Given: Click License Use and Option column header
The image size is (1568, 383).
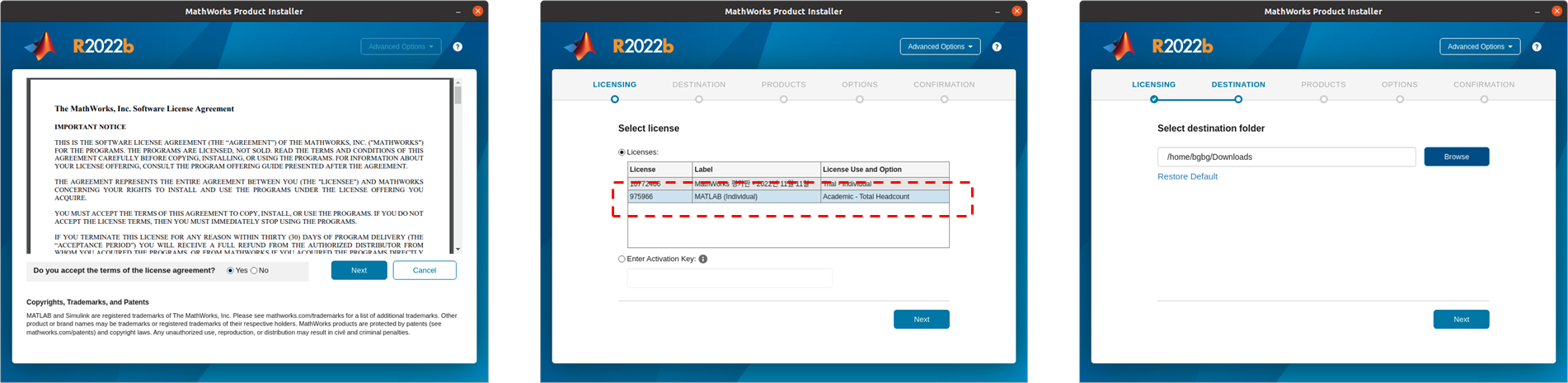Looking at the screenshot, I should 885,170.
